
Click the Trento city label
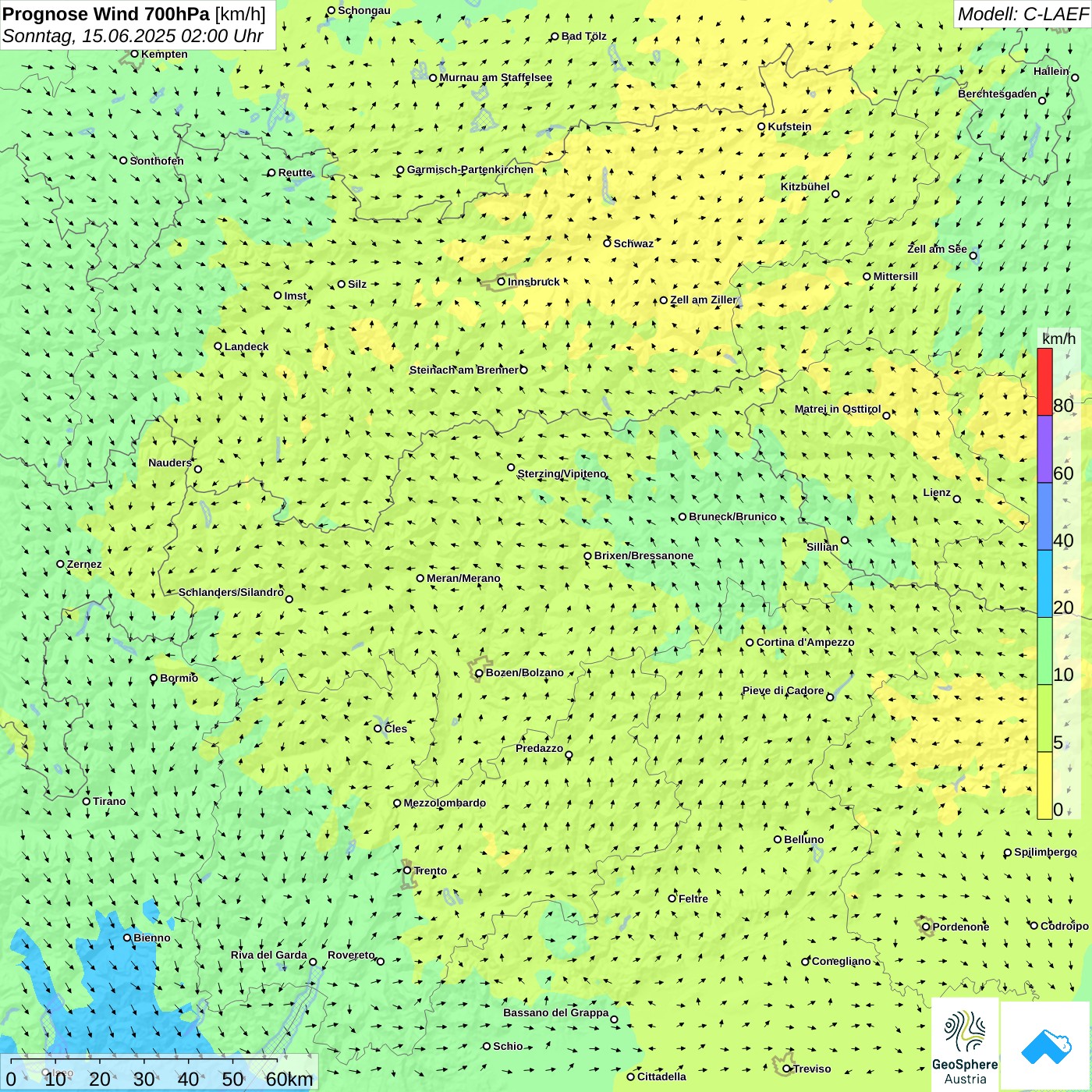pos(430,870)
